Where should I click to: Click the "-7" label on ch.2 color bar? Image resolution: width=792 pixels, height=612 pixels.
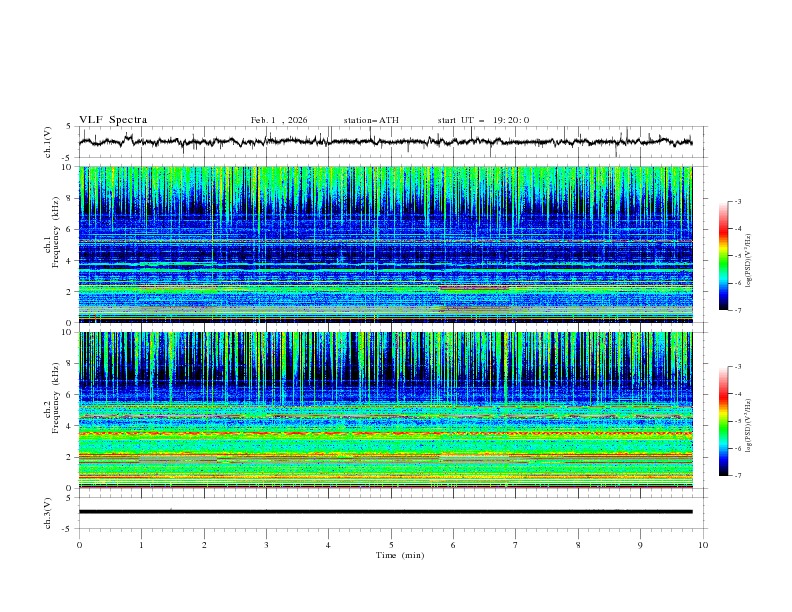coord(737,476)
